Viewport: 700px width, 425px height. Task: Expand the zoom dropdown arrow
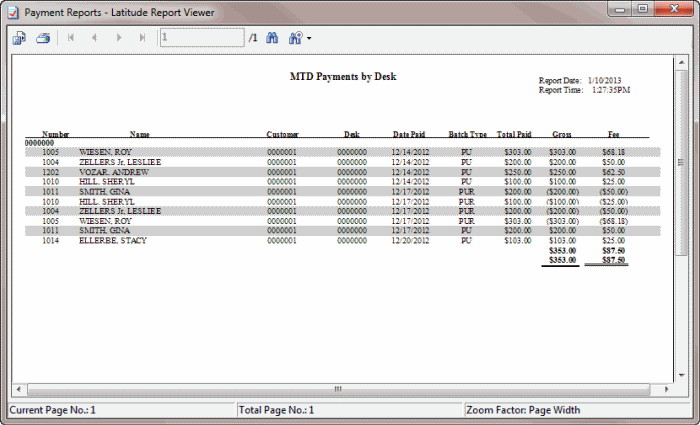[x=310, y=39]
